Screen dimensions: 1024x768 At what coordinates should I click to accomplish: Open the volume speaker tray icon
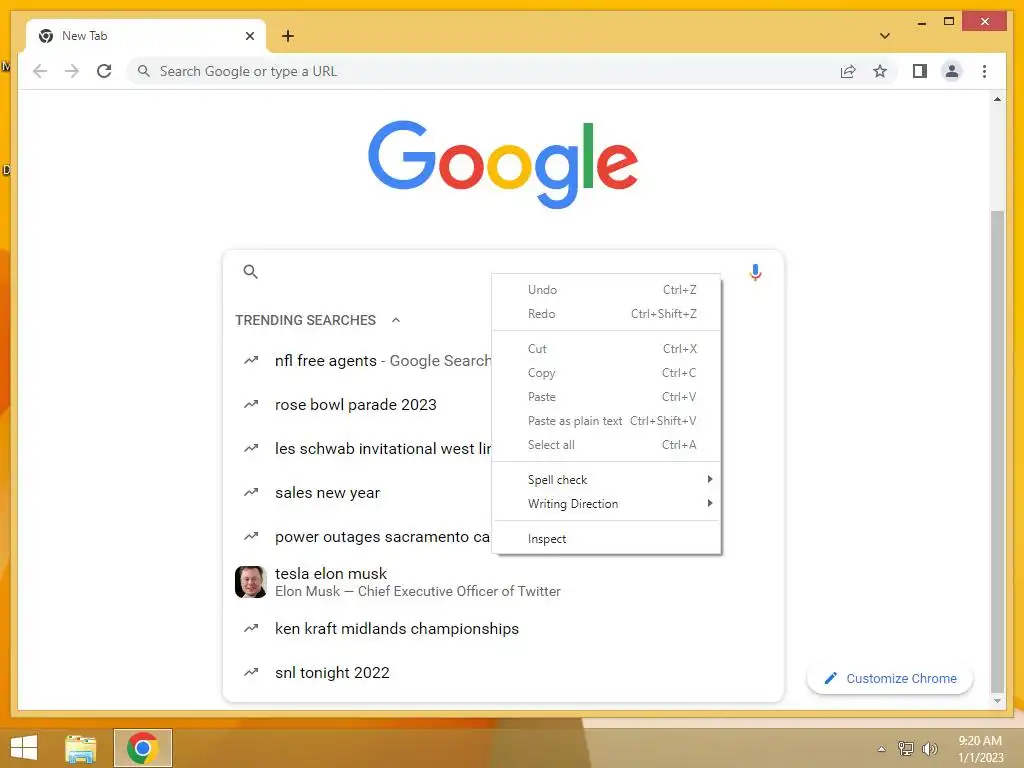[x=930, y=748]
